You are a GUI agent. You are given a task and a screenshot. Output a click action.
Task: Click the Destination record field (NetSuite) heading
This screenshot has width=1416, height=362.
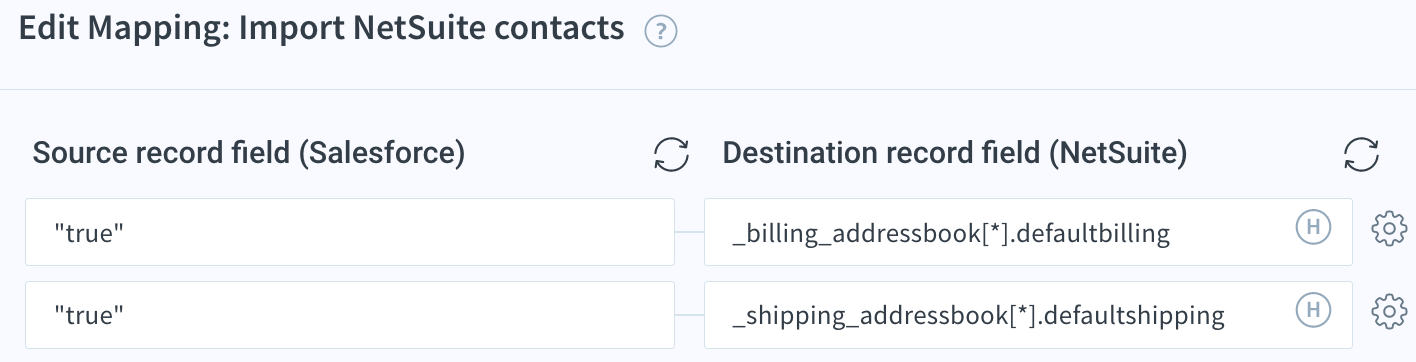coord(955,154)
